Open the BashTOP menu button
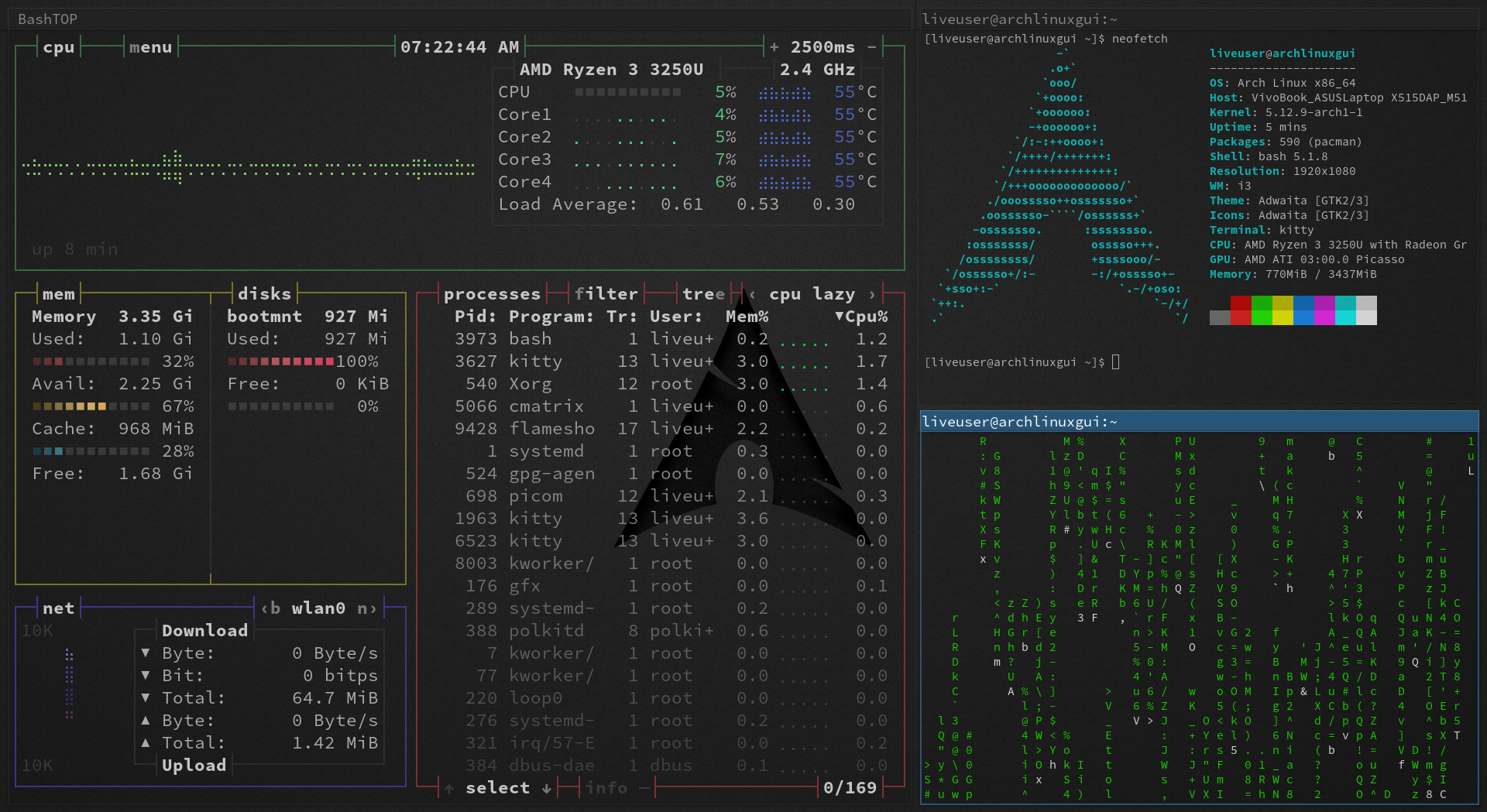The height and width of the screenshot is (812, 1487). [150, 47]
